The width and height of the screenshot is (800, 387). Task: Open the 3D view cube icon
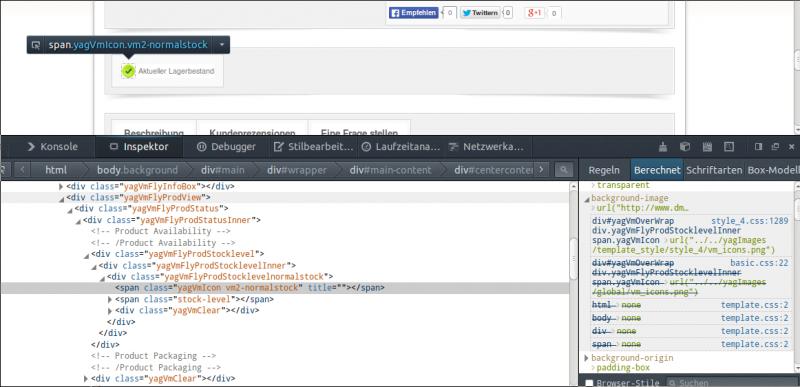685,147
